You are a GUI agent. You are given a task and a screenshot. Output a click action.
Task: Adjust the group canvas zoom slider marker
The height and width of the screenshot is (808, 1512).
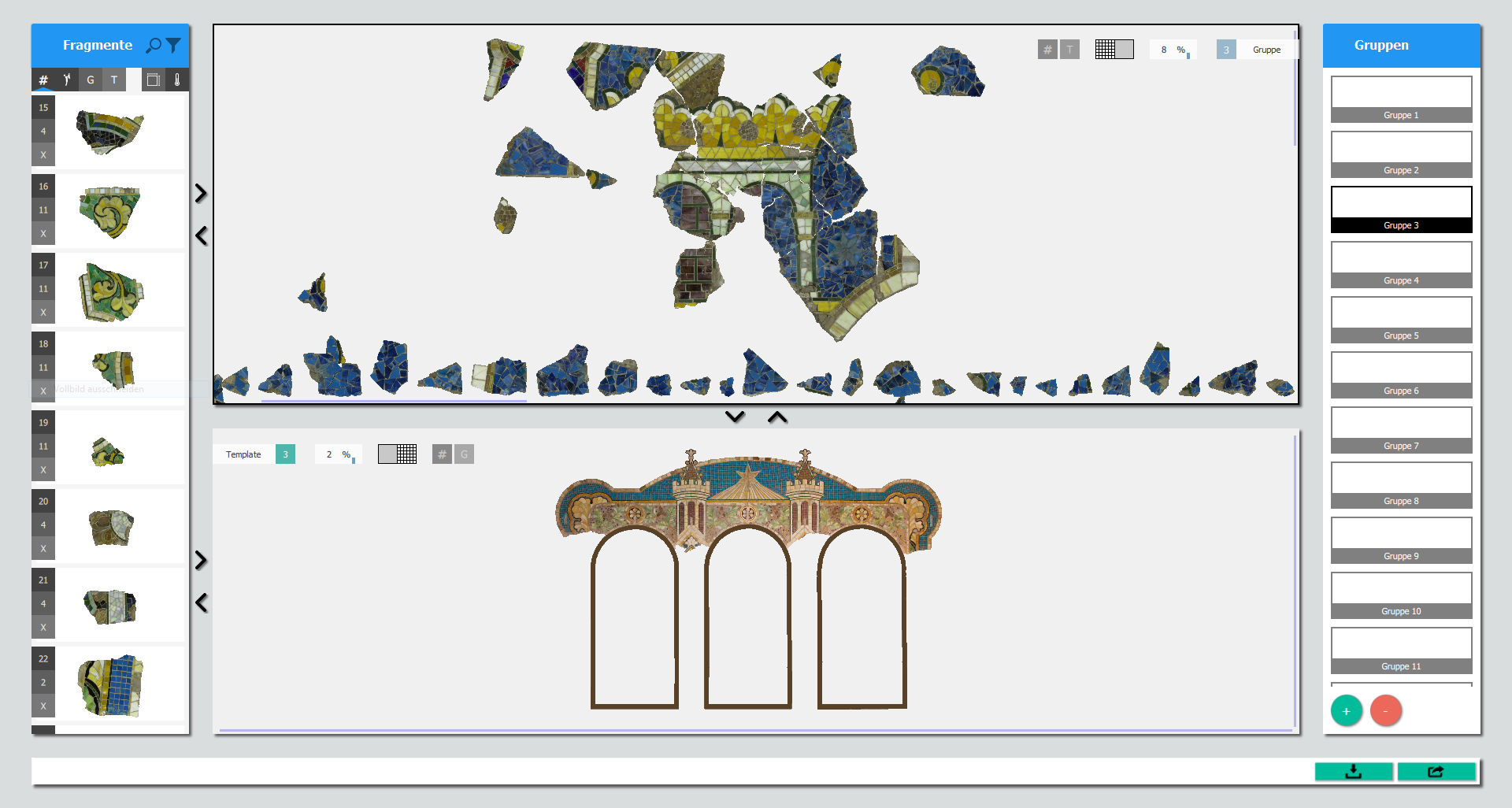(1188, 56)
